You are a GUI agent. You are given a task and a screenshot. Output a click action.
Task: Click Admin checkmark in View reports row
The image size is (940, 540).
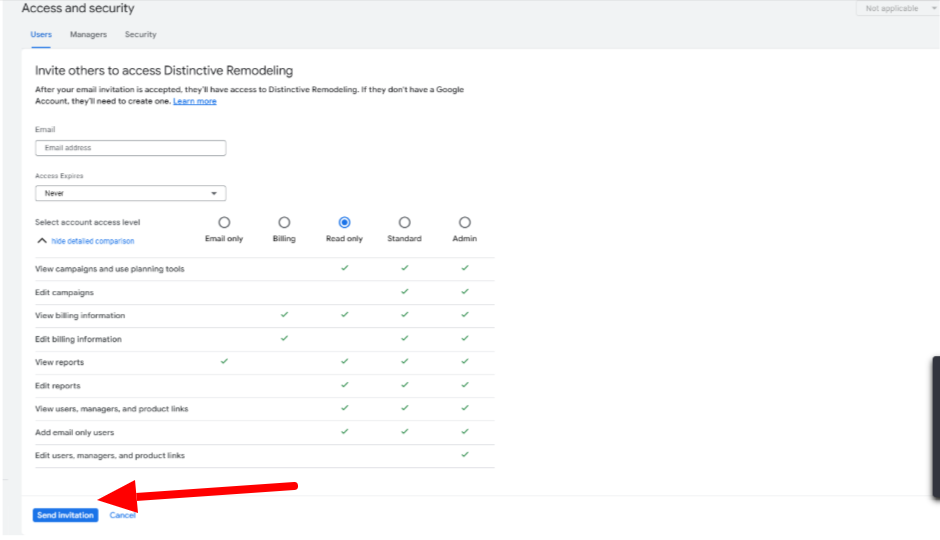(465, 361)
